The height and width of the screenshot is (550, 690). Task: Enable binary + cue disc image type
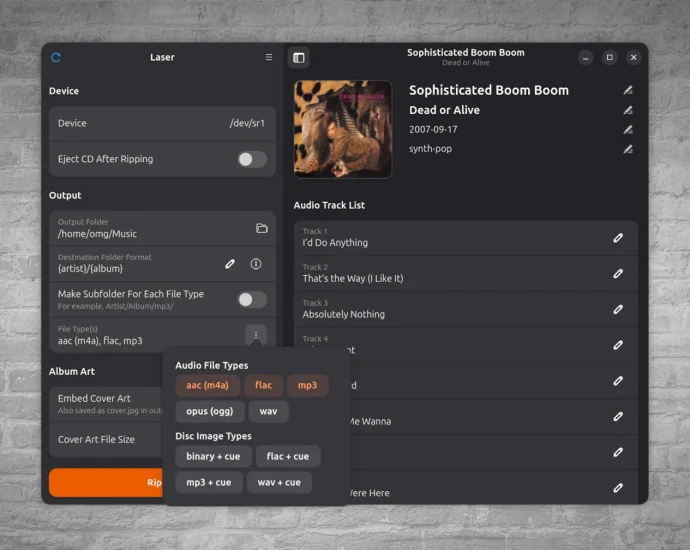pos(213,456)
